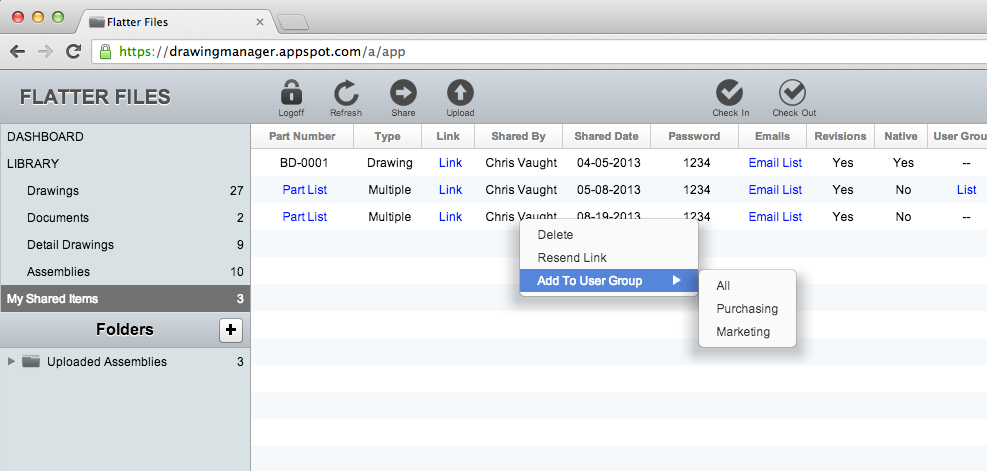Image resolution: width=987 pixels, height=471 pixels.
Task: Click the Check Out icon
Action: click(792, 93)
